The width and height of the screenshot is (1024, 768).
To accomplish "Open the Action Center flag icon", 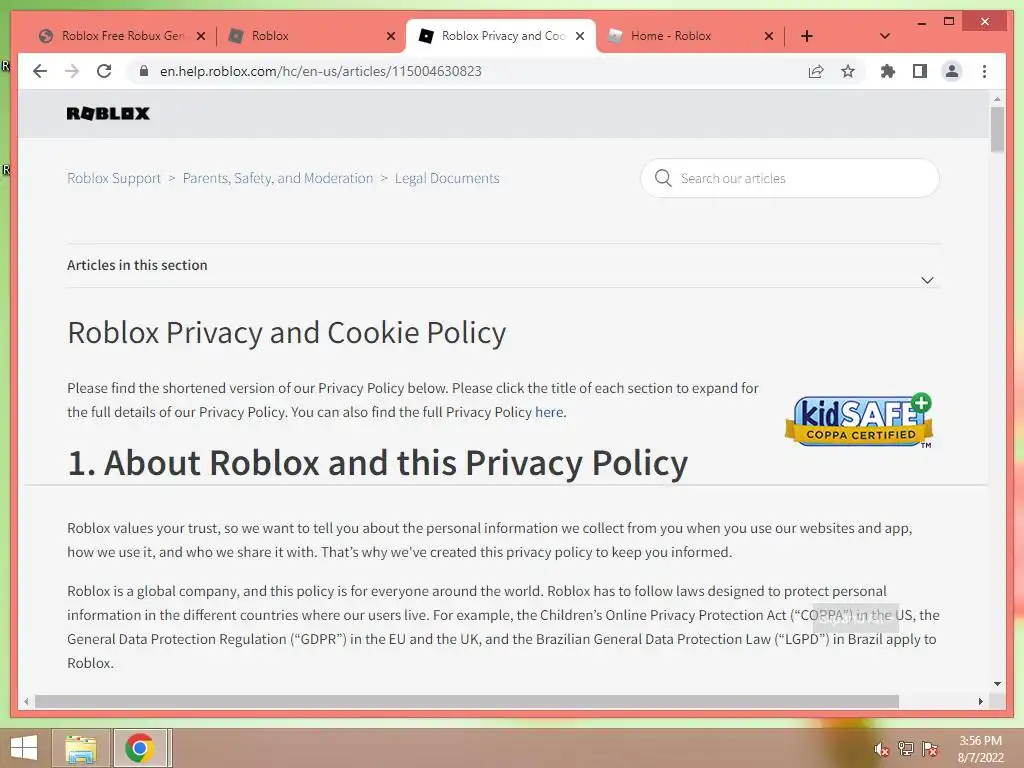I will point(930,749).
